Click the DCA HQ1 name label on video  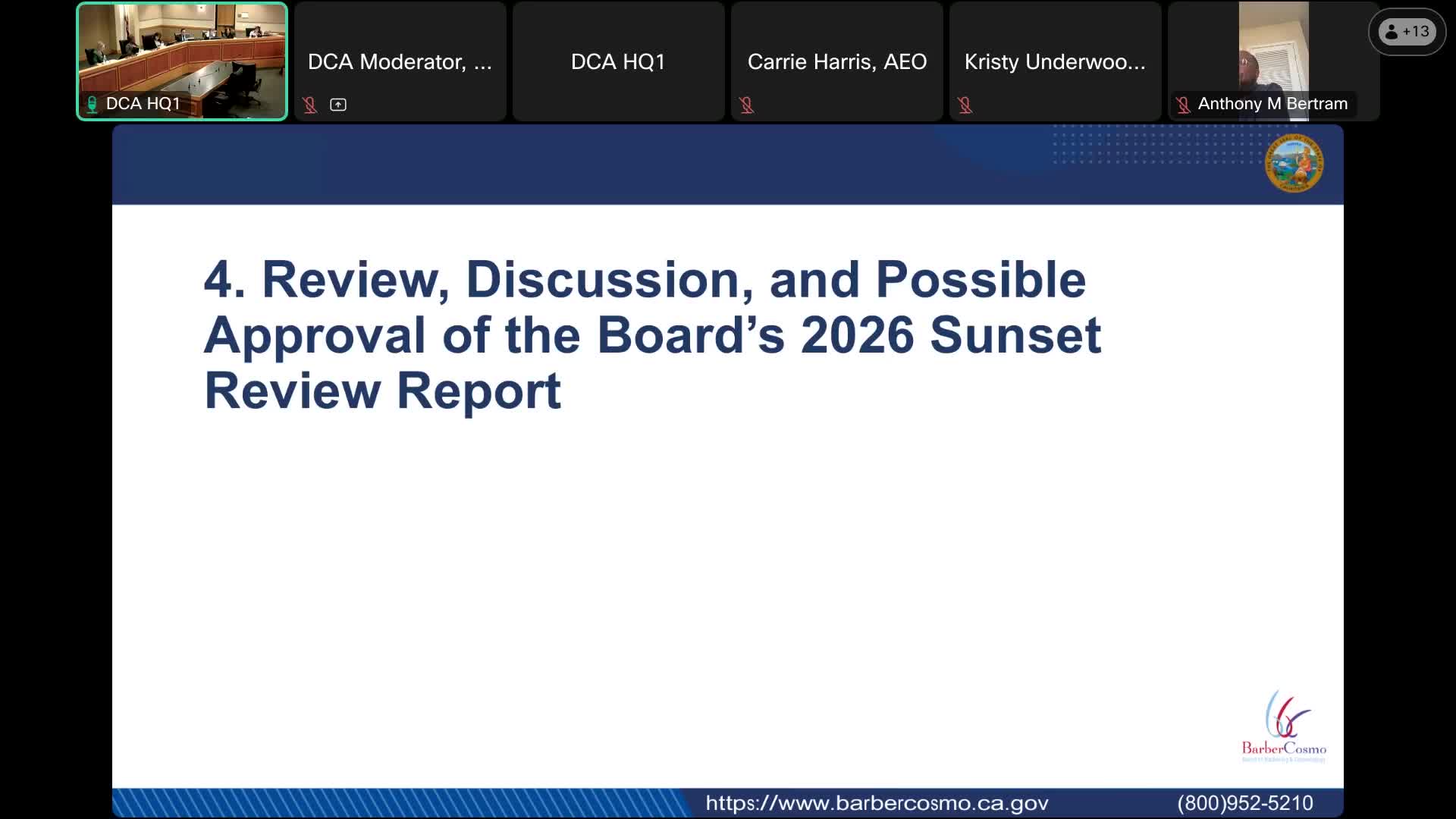143,104
